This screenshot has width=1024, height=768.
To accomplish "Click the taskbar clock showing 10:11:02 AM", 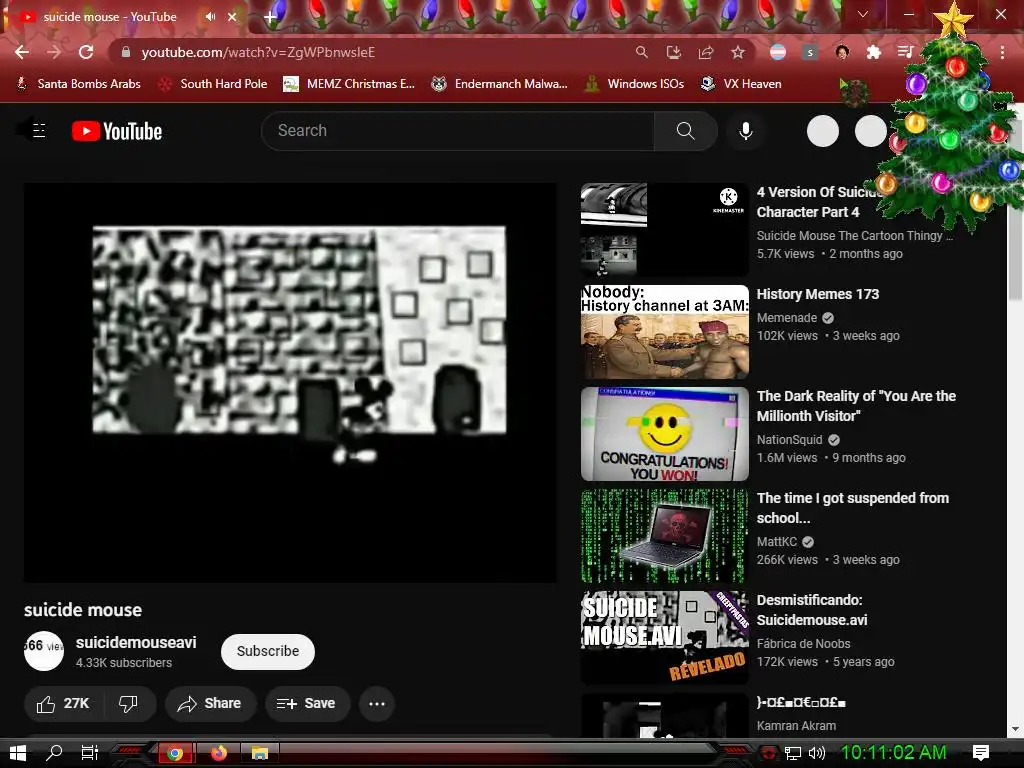I will [x=893, y=753].
